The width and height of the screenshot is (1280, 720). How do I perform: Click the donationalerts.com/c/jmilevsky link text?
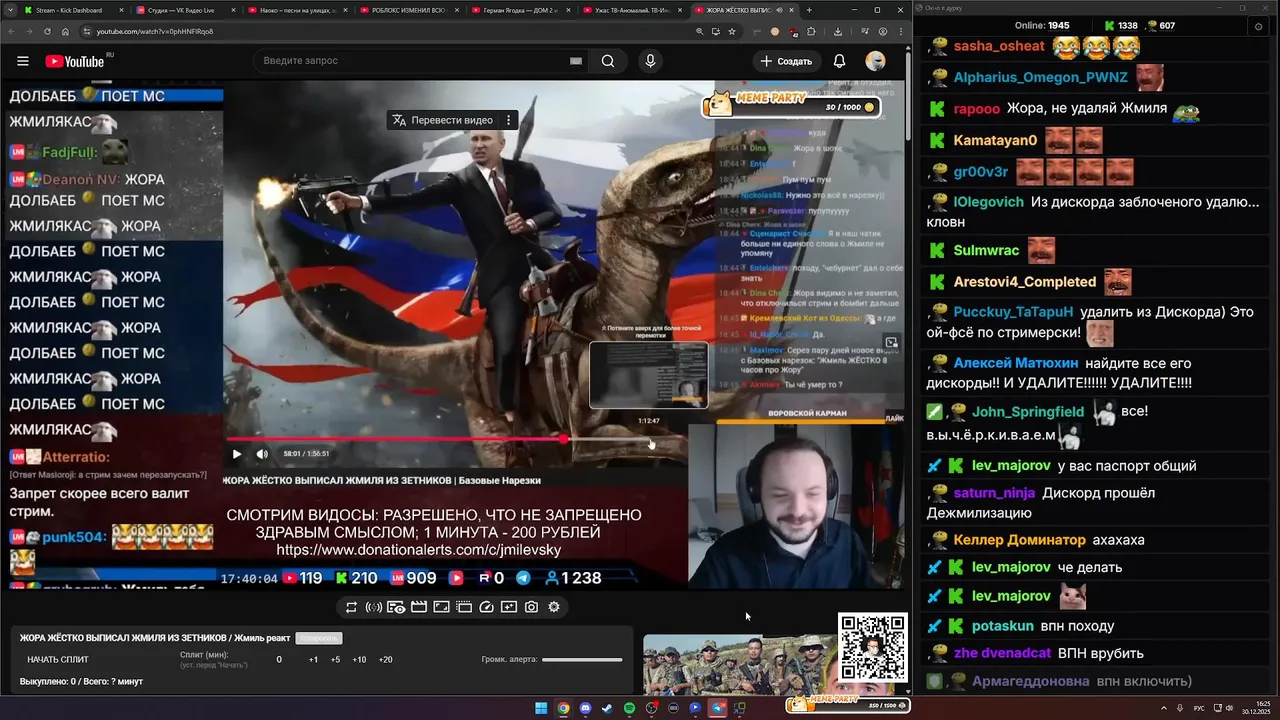point(419,550)
